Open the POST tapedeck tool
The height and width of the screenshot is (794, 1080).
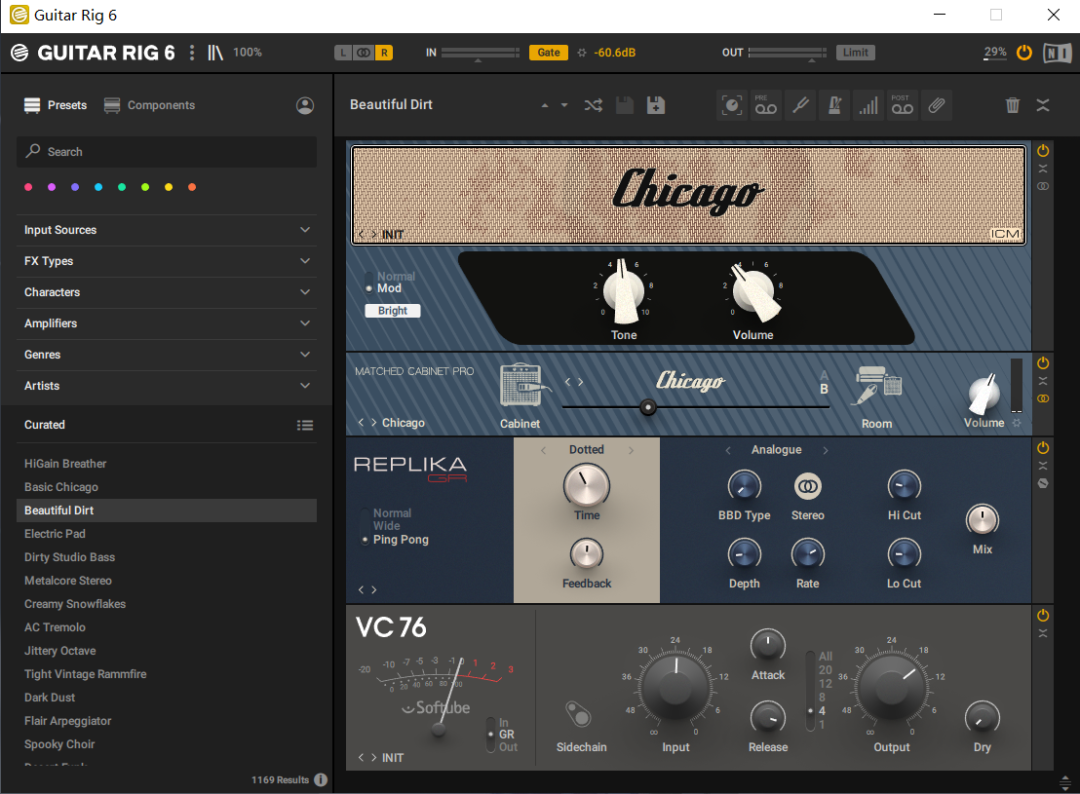(902, 105)
